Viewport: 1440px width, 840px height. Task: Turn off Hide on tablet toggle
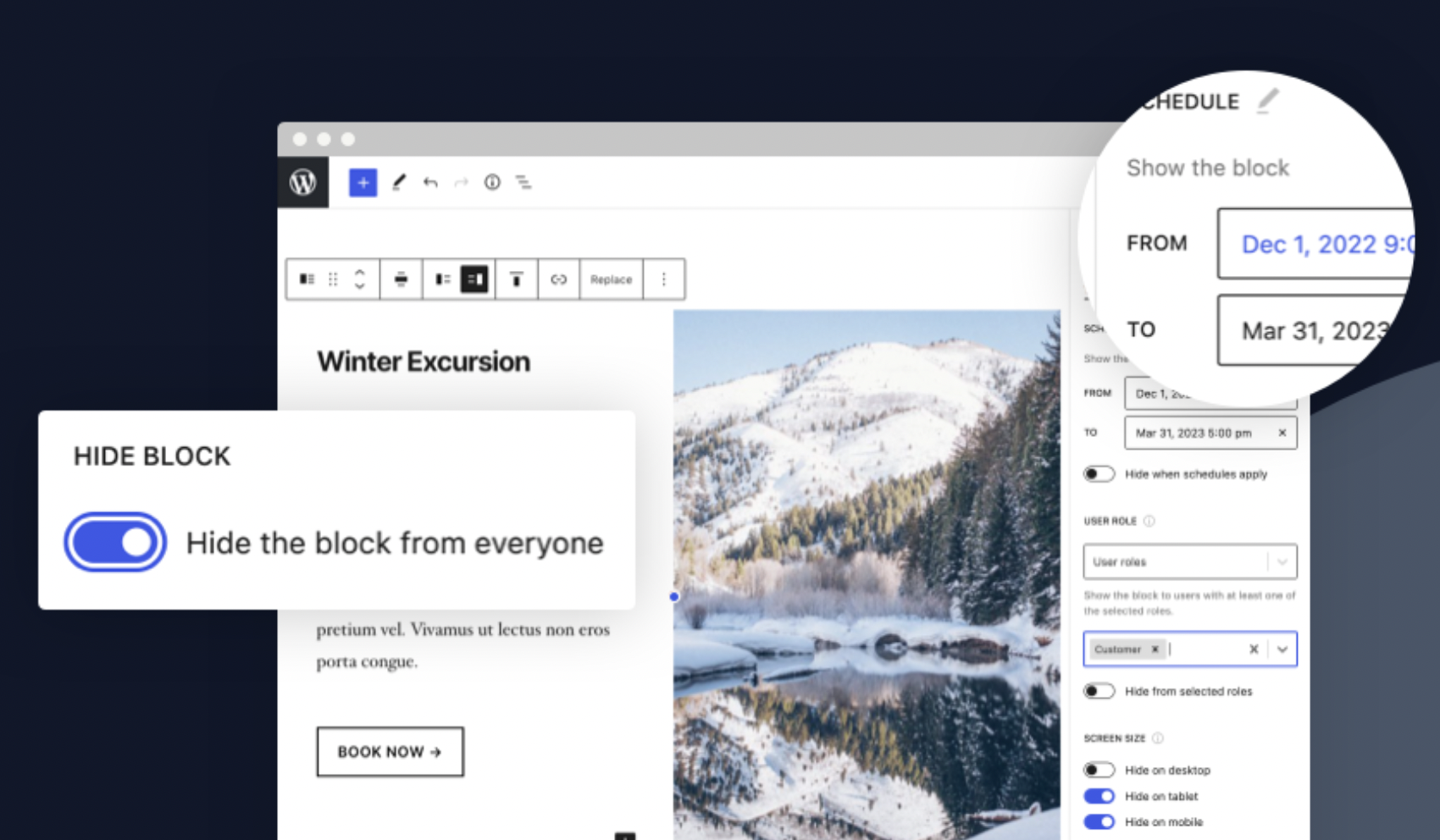pos(1099,796)
